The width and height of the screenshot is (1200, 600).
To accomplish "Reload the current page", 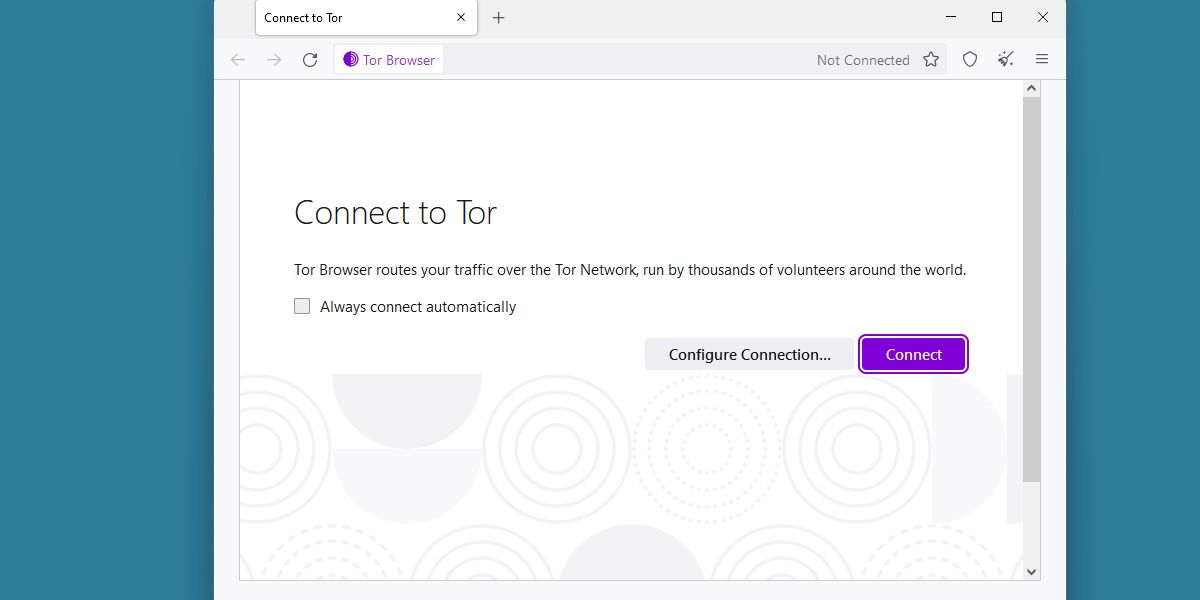I will point(310,60).
